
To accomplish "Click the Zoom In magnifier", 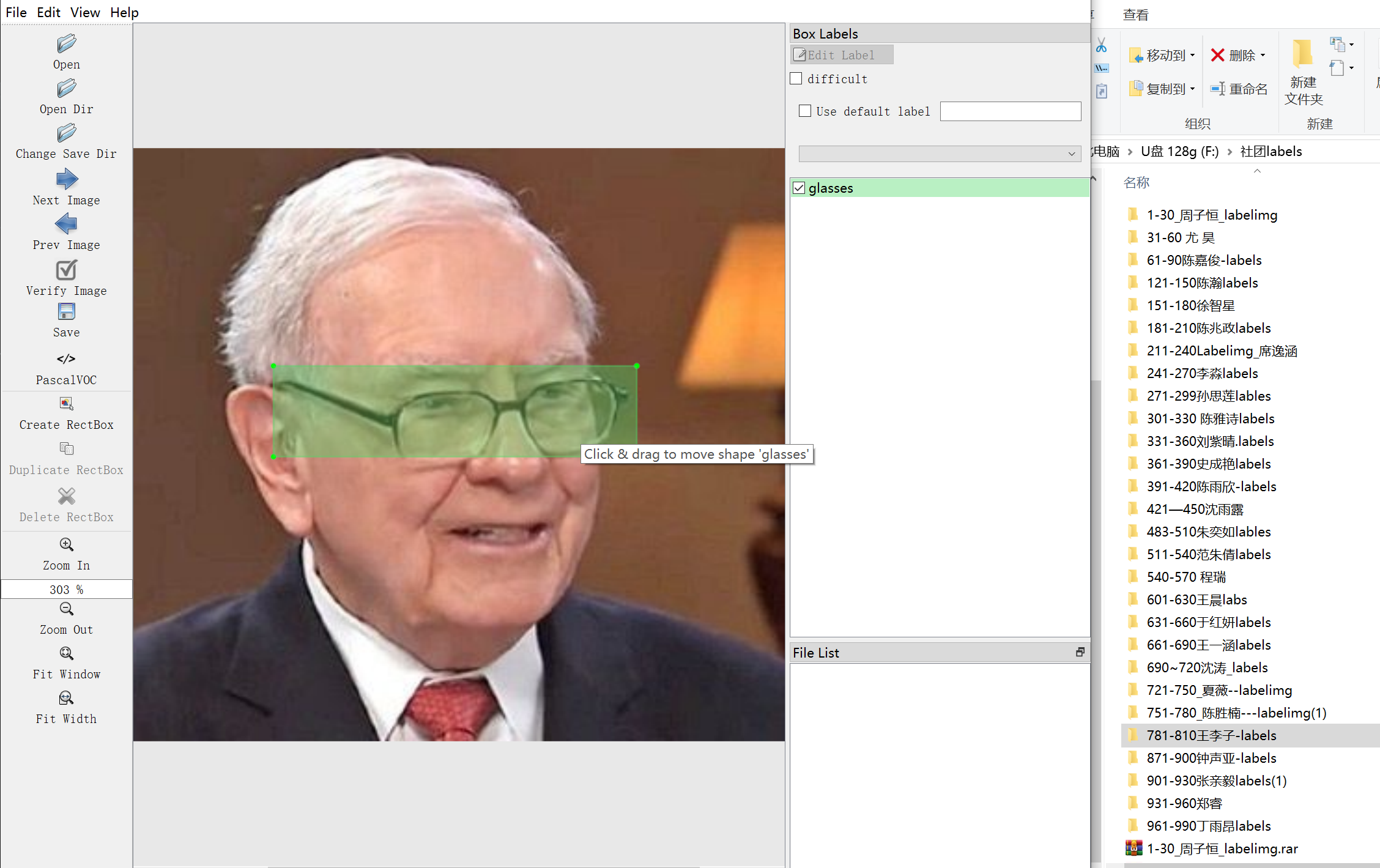I will tap(66, 544).
